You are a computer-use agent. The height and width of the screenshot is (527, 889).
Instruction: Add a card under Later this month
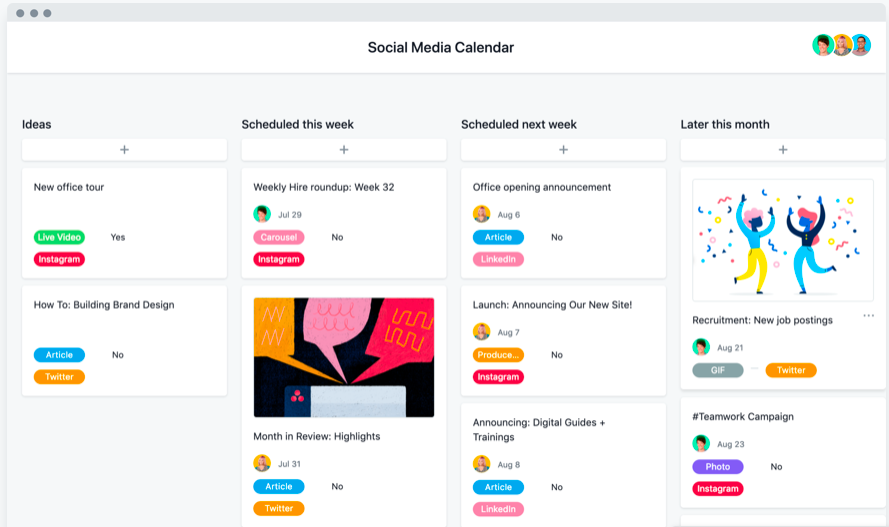point(783,150)
